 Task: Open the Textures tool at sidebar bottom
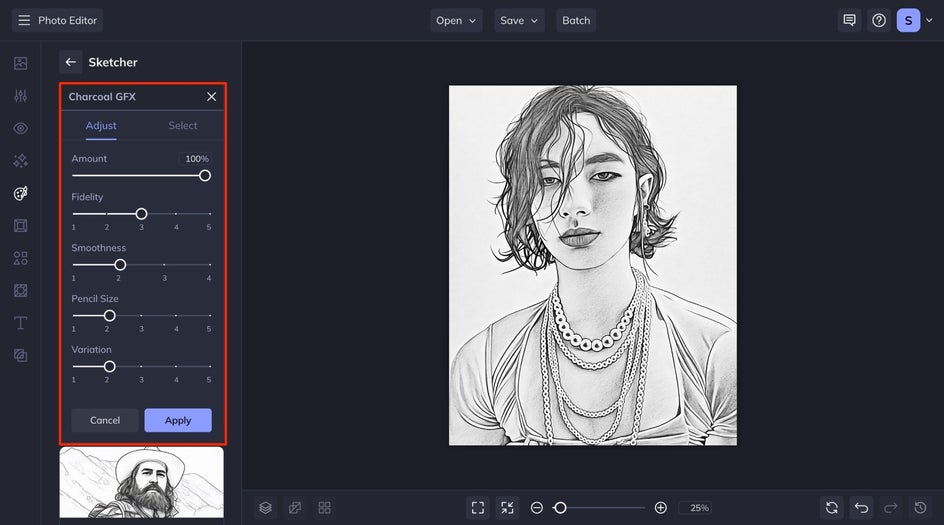(20, 356)
